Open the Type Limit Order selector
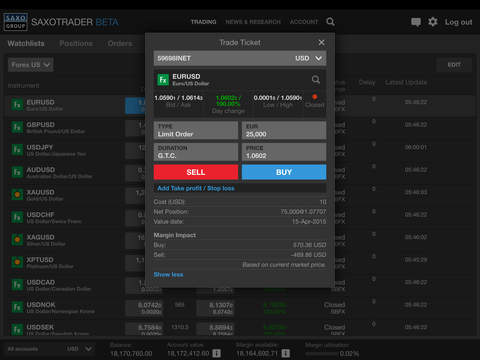Image resolution: width=480 pixels, height=360 pixels. coord(196,130)
